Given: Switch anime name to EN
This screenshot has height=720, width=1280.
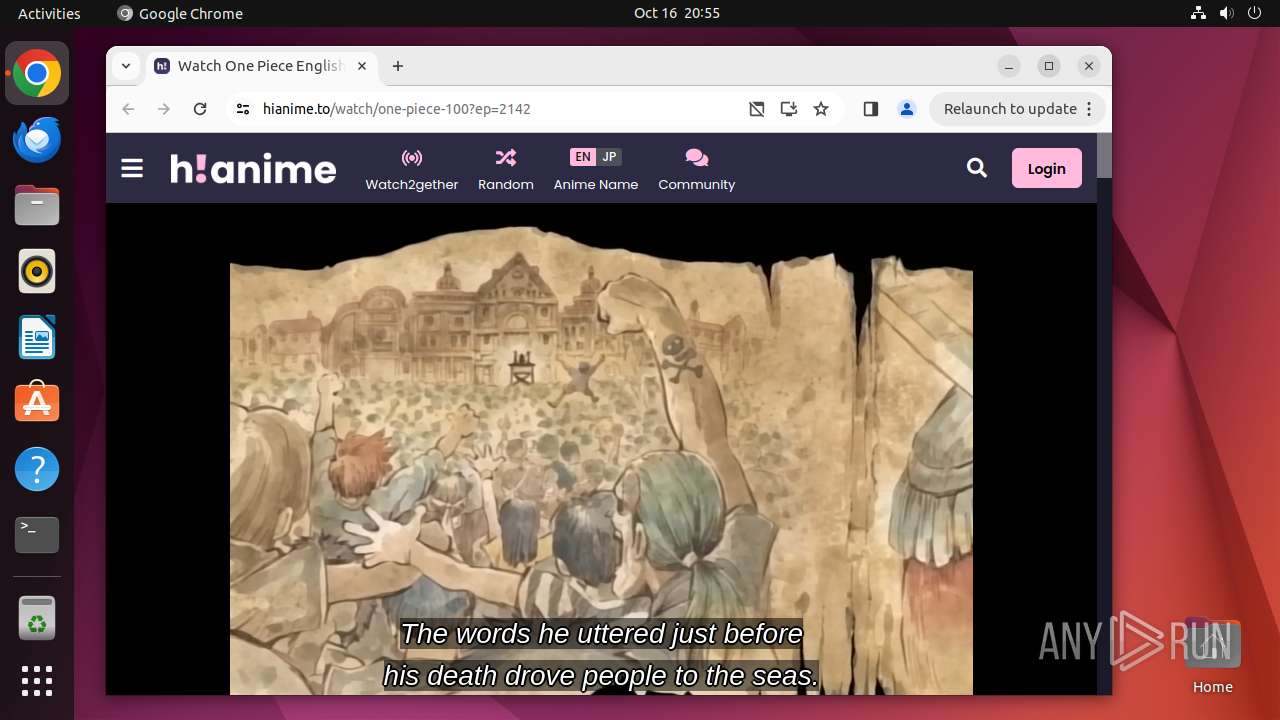Looking at the screenshot, I should tap(583, 157).
